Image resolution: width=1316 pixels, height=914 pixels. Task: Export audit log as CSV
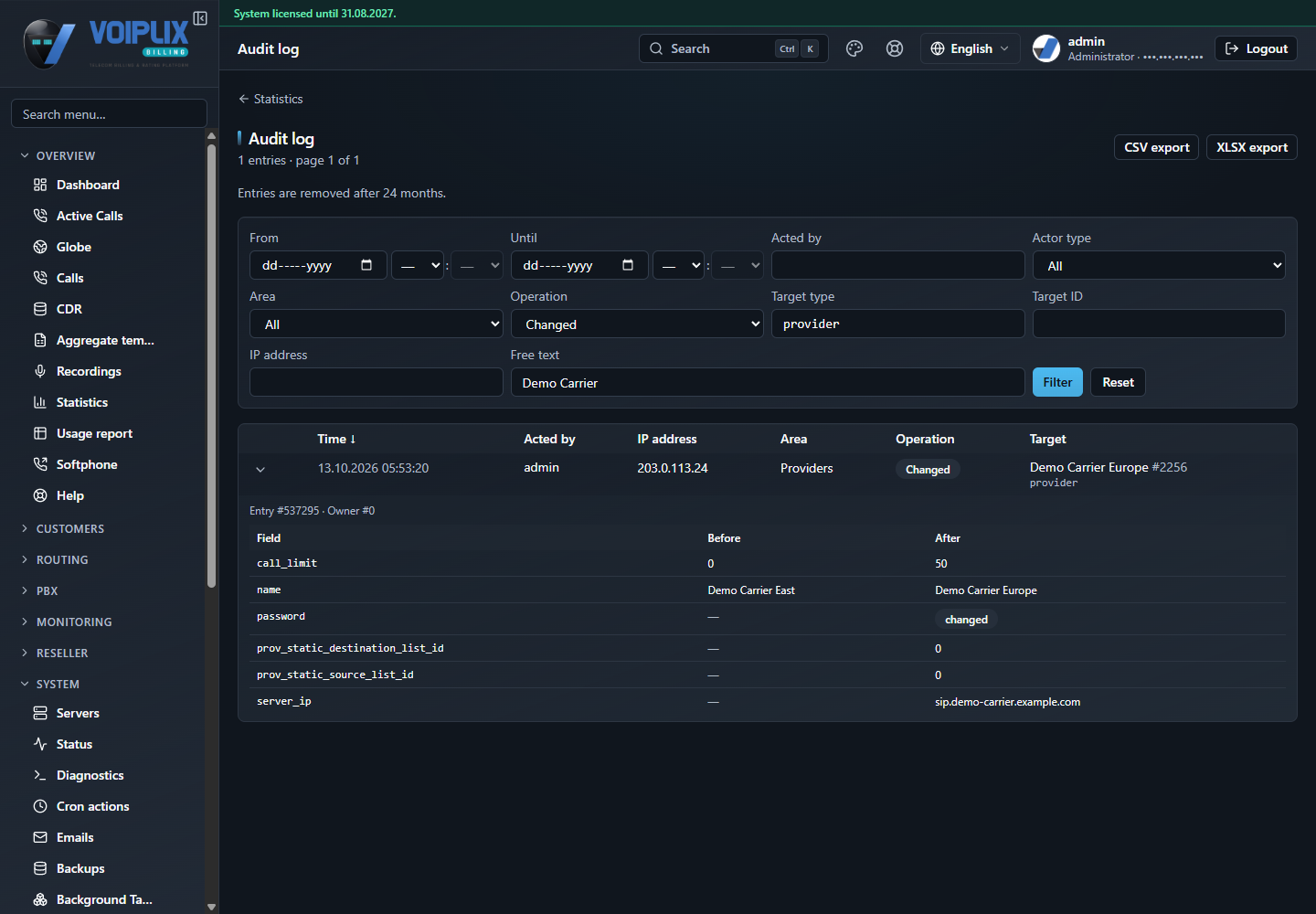(x=1157, y=147)
